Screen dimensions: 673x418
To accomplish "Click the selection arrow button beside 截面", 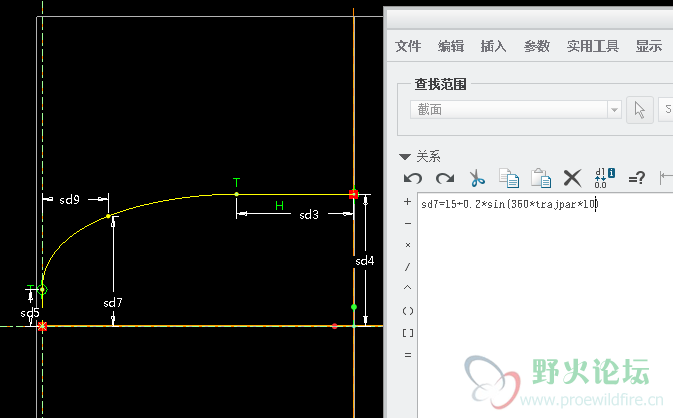I will pyautogui.click(x=640, y=110).
